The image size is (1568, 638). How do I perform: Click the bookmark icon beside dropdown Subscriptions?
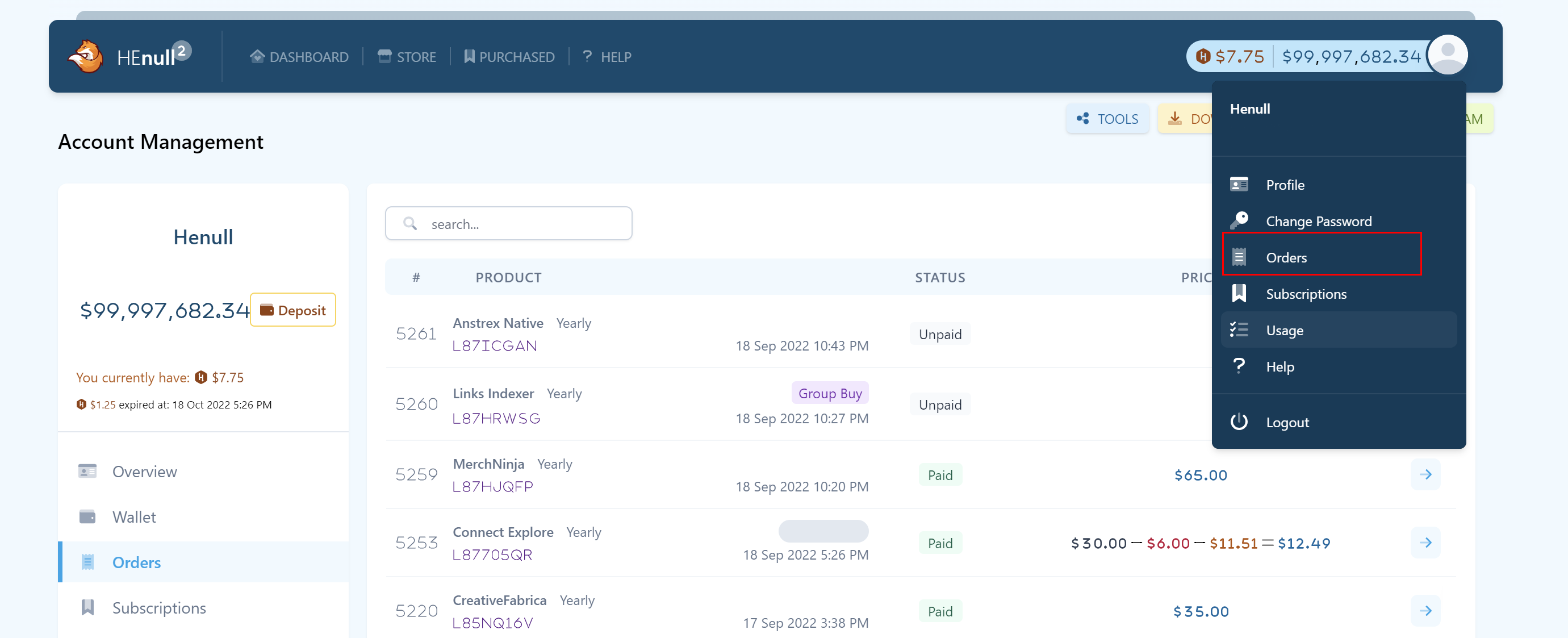(x=1239, y=293)
